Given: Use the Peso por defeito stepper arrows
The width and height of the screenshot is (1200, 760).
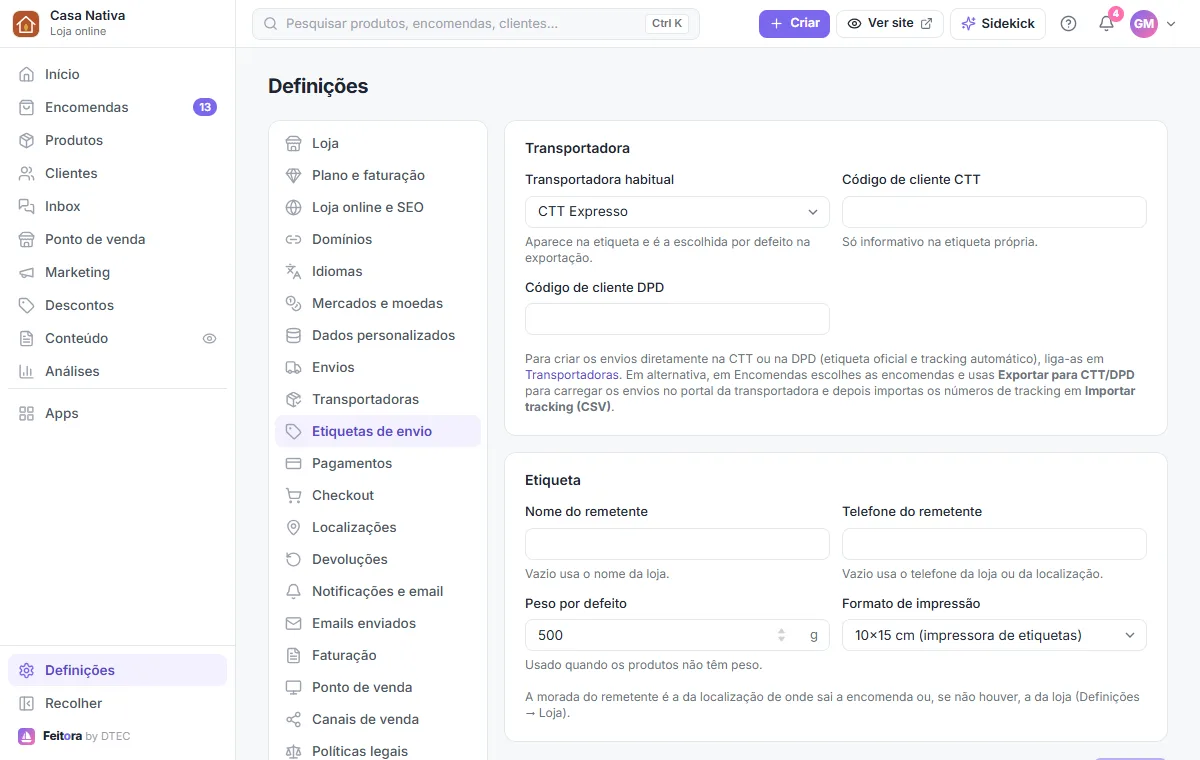Looking at the screenshot, I should [x=782, y=635].
